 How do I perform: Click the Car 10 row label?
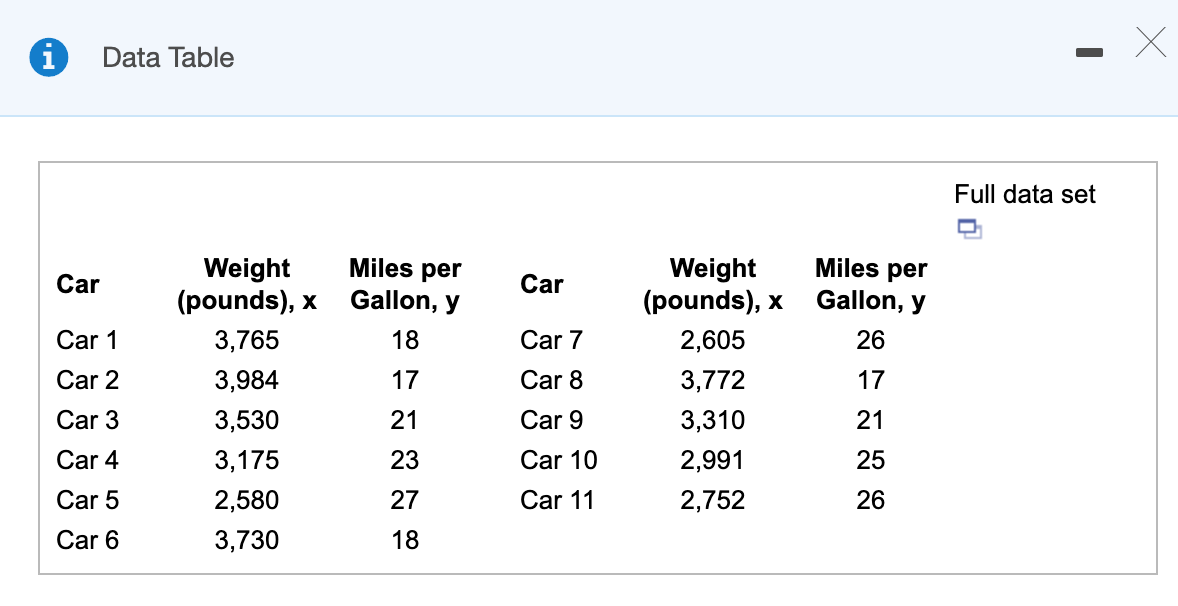click(x=558, y=460)
